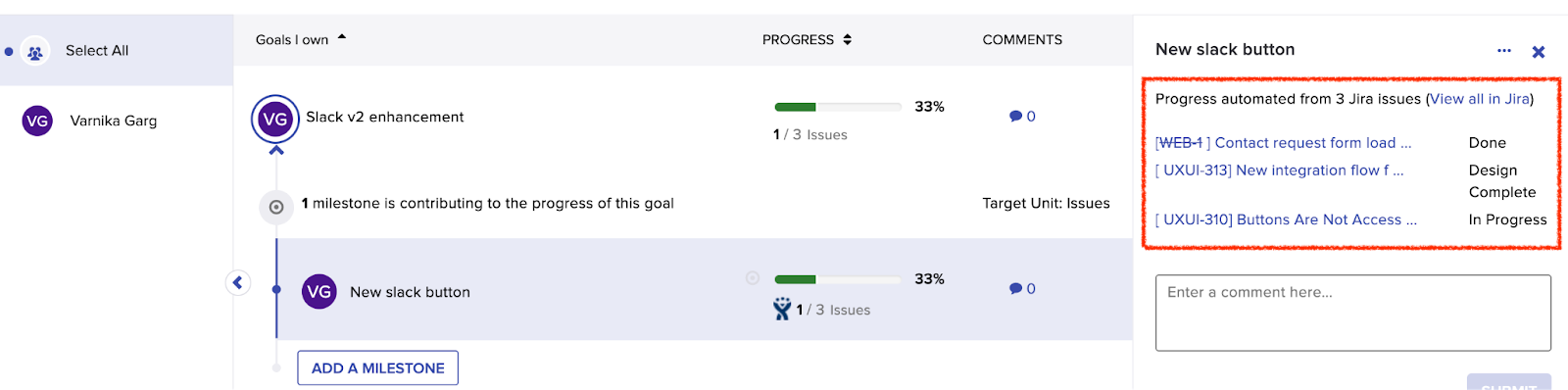Open the three-dots menu for New slack button
Viewport: 1568px width, 390px height.
pos(1504,50)
